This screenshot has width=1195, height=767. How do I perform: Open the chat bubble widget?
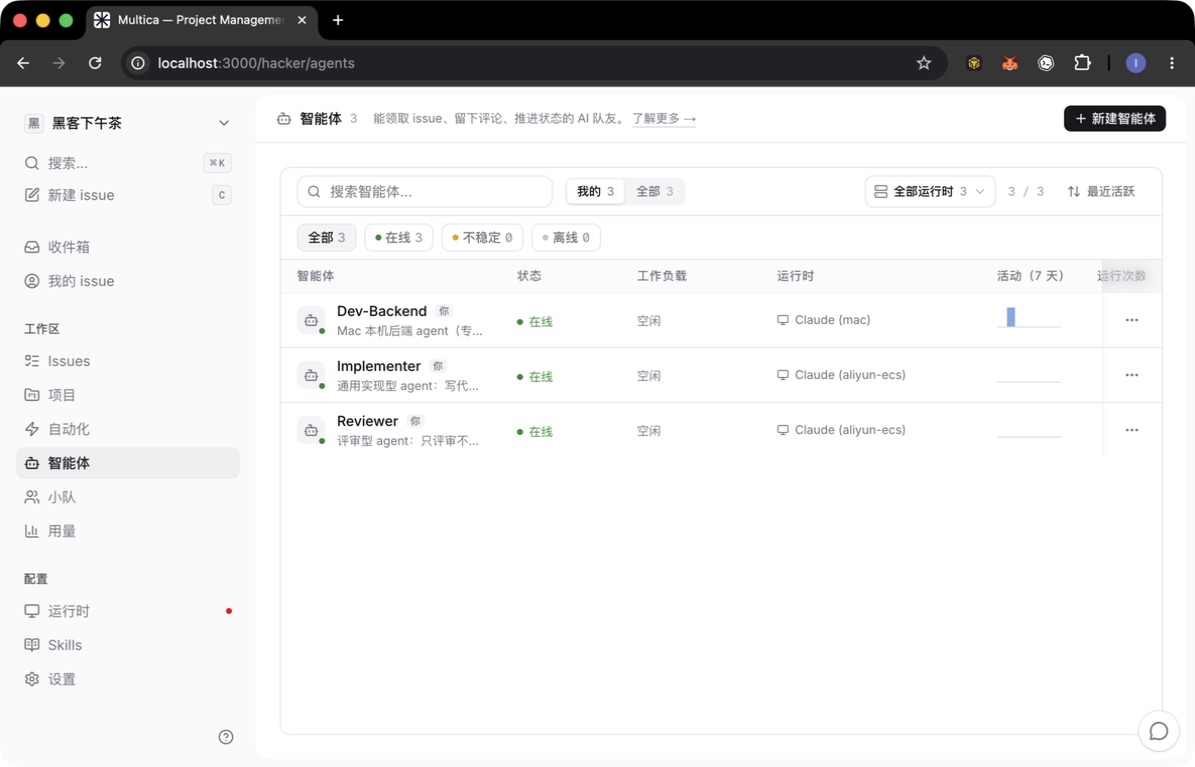point(1158,731)
